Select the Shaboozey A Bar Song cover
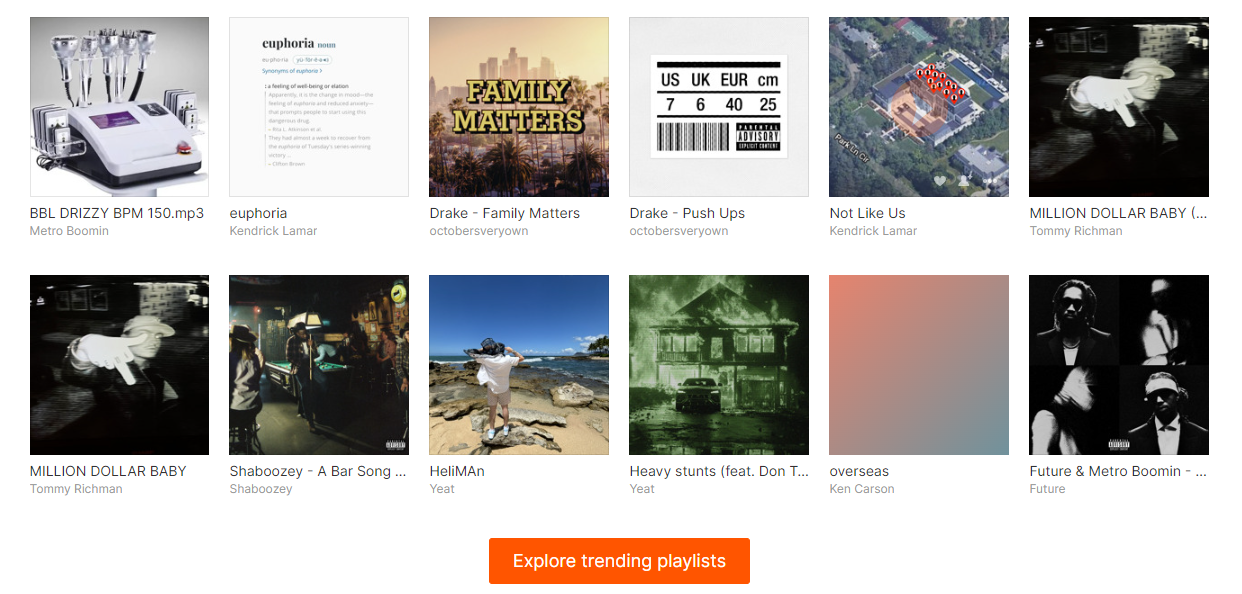 pos(319,365)
